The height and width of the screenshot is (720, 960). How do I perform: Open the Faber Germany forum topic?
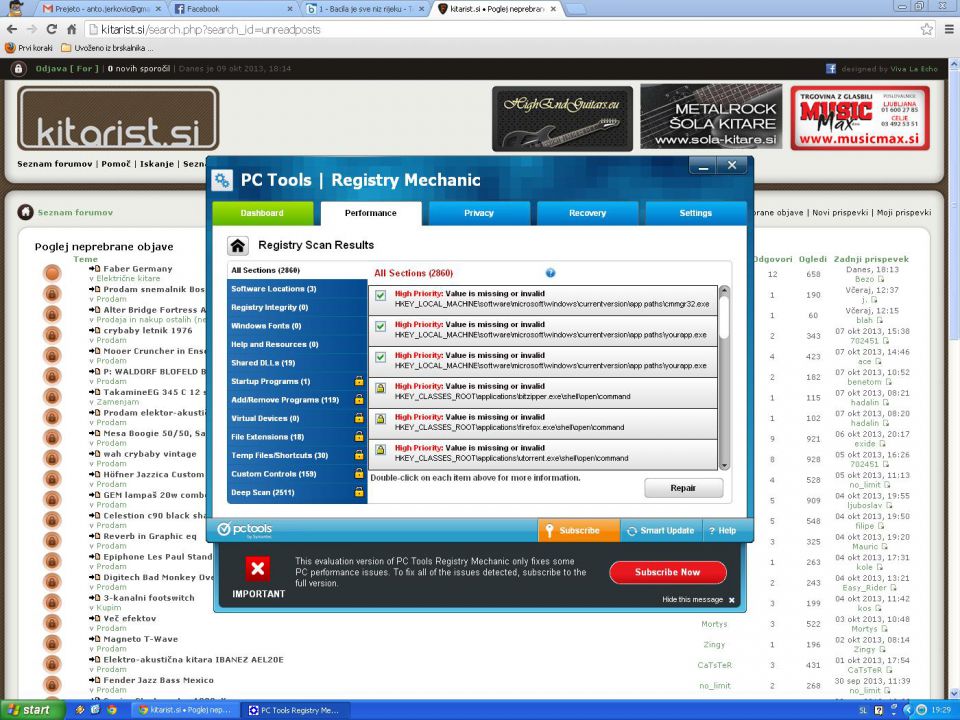(138, 268)
